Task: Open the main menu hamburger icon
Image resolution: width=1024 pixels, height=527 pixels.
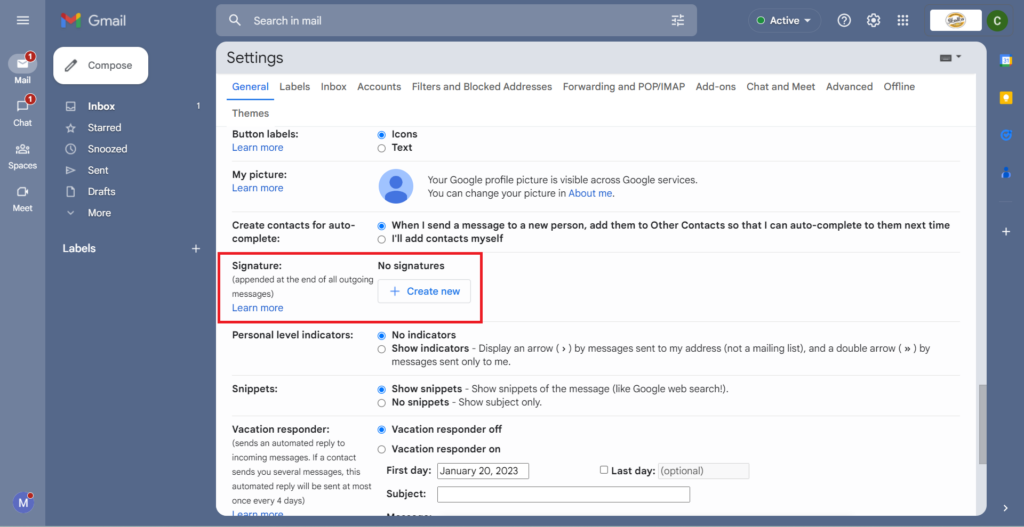Action: point(23,20)
